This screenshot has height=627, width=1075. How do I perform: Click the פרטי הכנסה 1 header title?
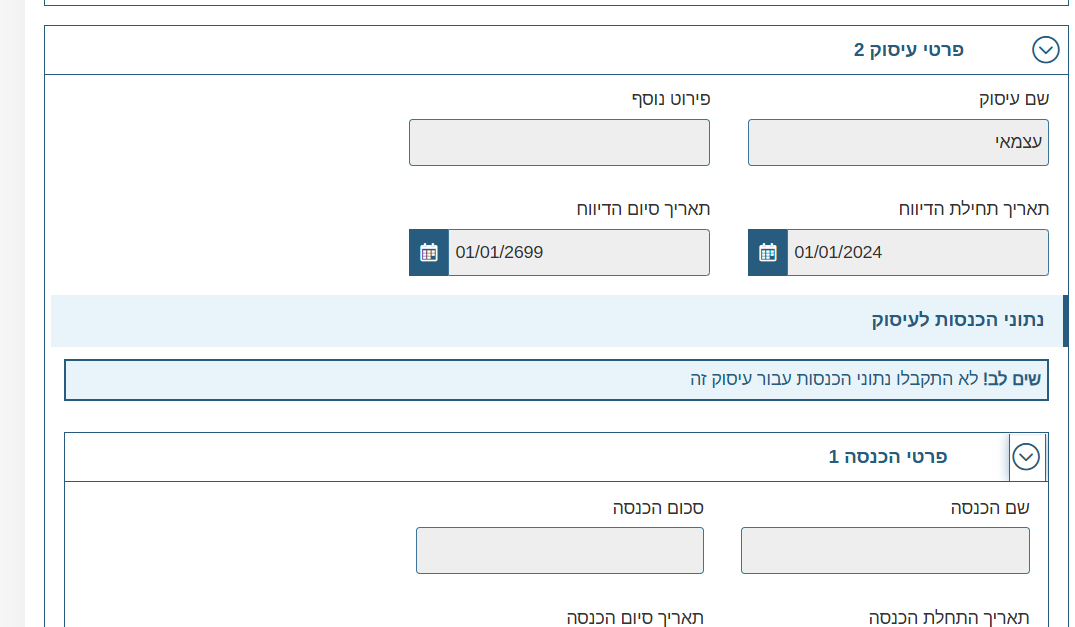888,457
